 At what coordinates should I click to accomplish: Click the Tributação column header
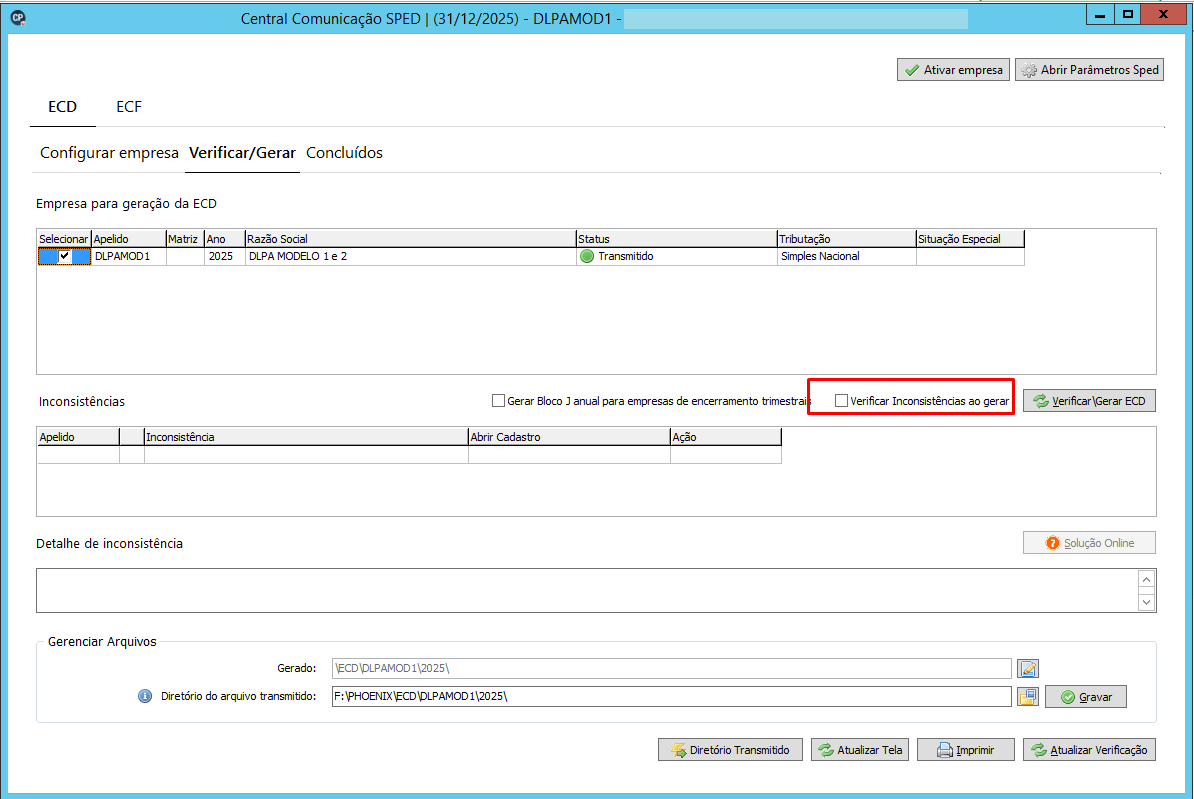[x=846, y=239]
